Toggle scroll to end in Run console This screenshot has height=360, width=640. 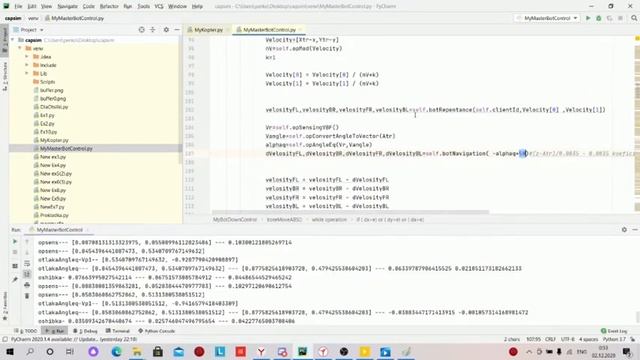point(27,274)
